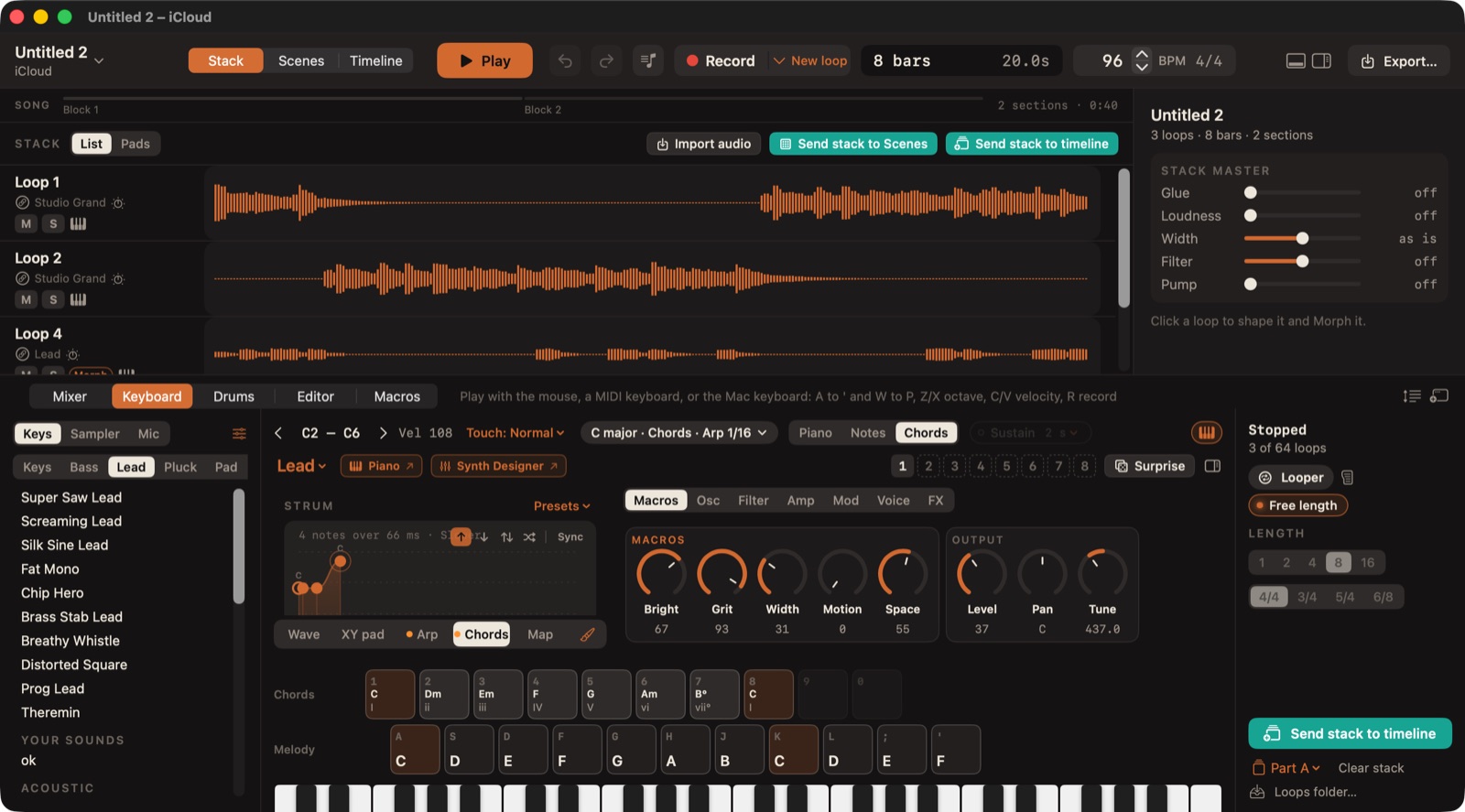Screen dimensions: 1465x812
Task: Toggle the metronome note icon button
Action: (648, 60)
